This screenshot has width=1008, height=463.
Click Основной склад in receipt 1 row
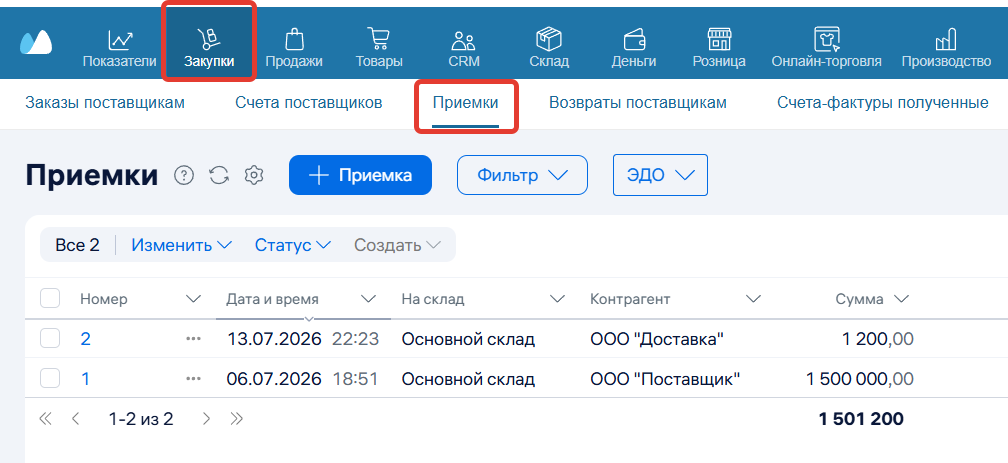[468, 379]
